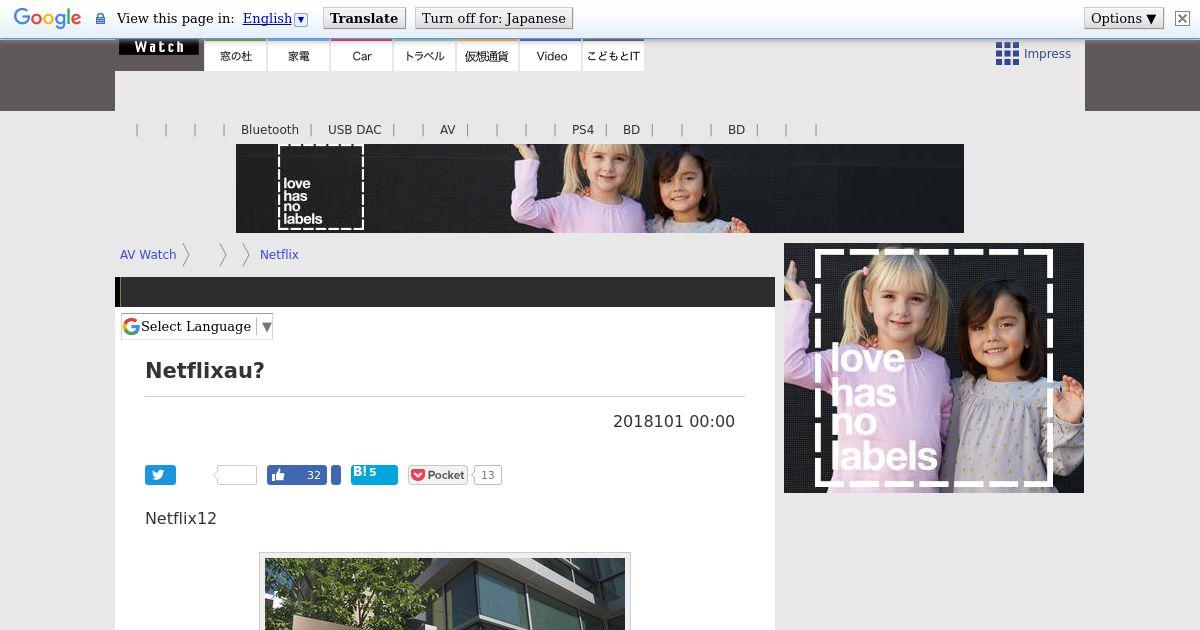Open the AV keyword link
The height and width of the screenshot is (630, 1200).
pos(448,130)
